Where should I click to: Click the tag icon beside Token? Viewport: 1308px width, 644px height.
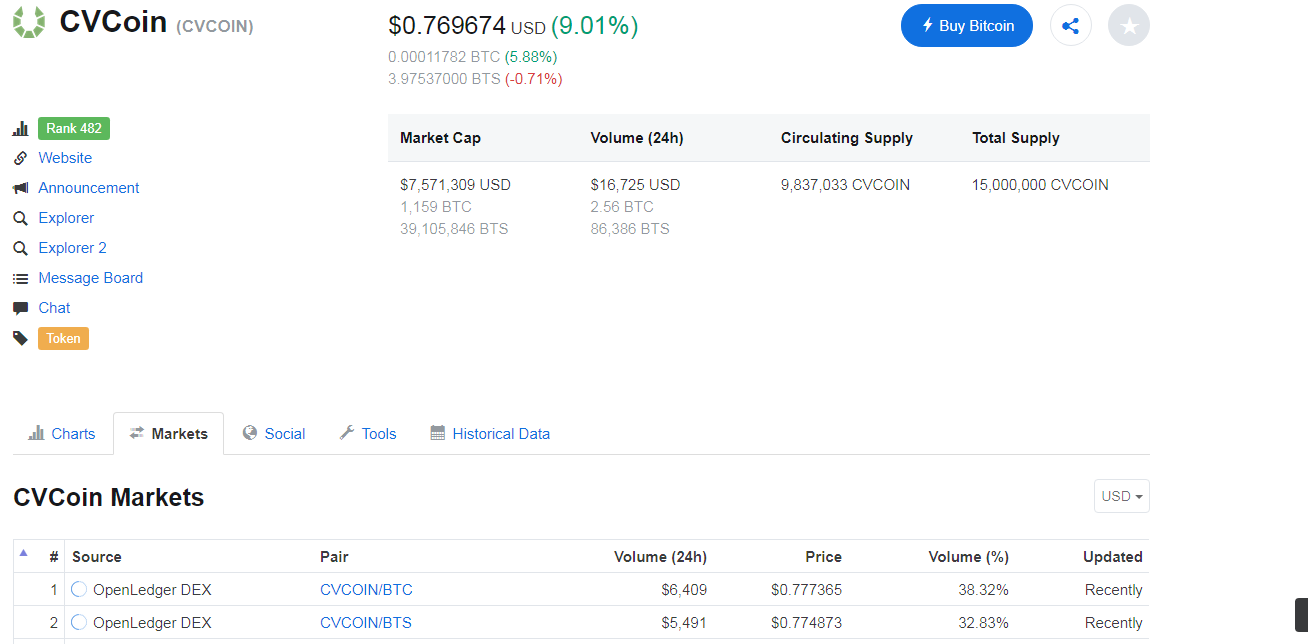(20, 338)
